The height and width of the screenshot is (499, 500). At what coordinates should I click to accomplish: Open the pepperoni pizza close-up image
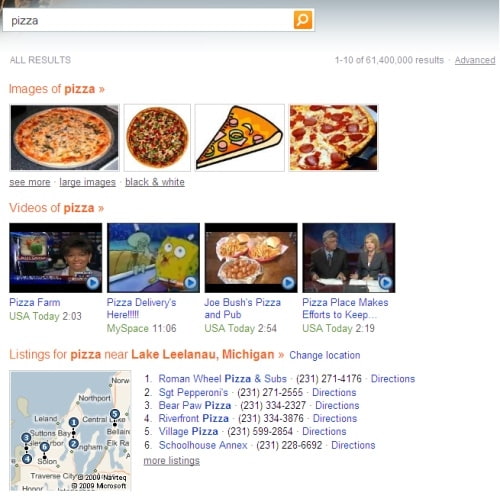coord(333,138)
